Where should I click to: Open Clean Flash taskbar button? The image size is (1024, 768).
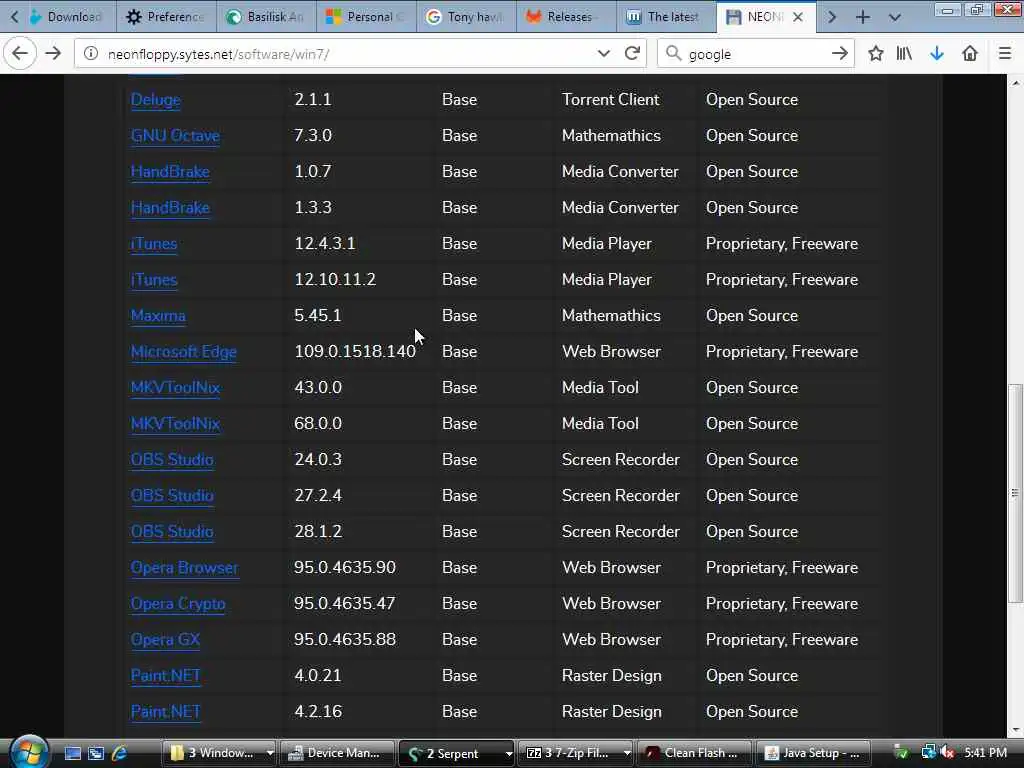click(694, 753)
